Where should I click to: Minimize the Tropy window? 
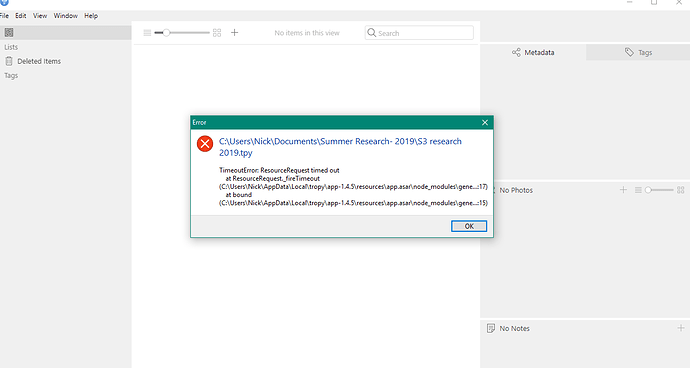(629, 3)
